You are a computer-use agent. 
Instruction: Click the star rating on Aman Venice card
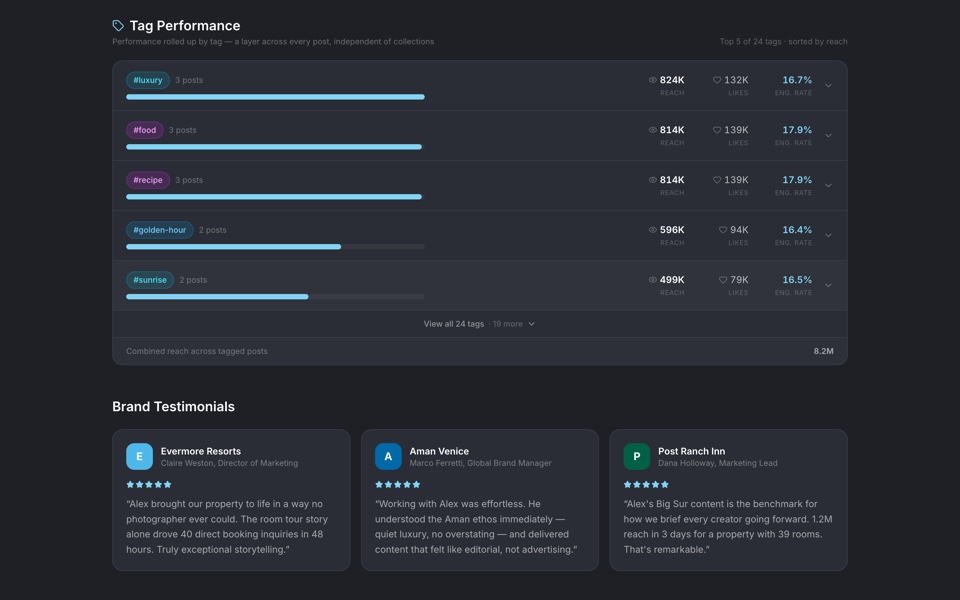[397, 484]
